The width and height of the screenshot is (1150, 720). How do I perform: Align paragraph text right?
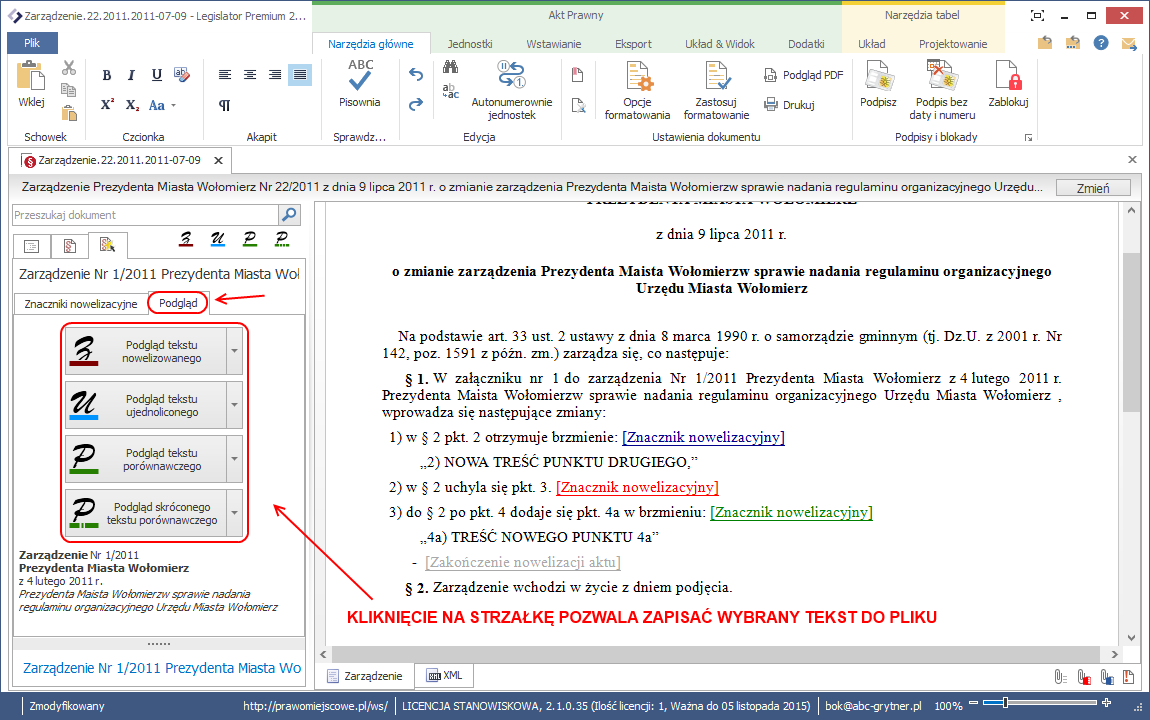point(275,75)
